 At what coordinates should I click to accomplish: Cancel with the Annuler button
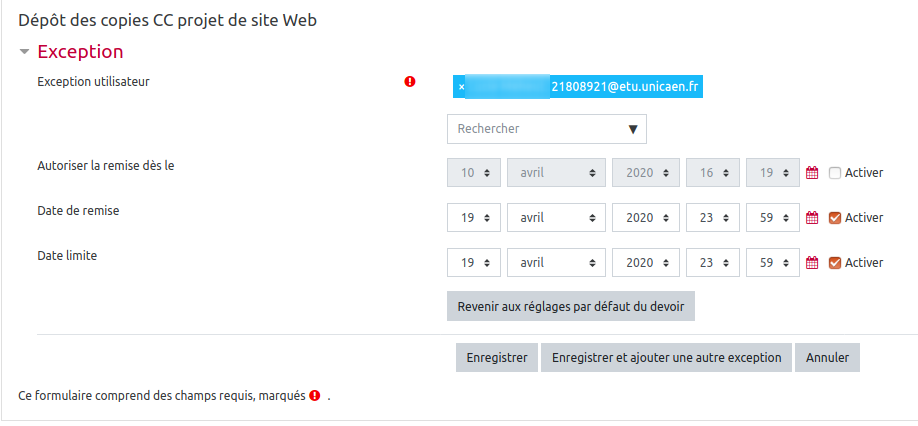tap(827, 358)
